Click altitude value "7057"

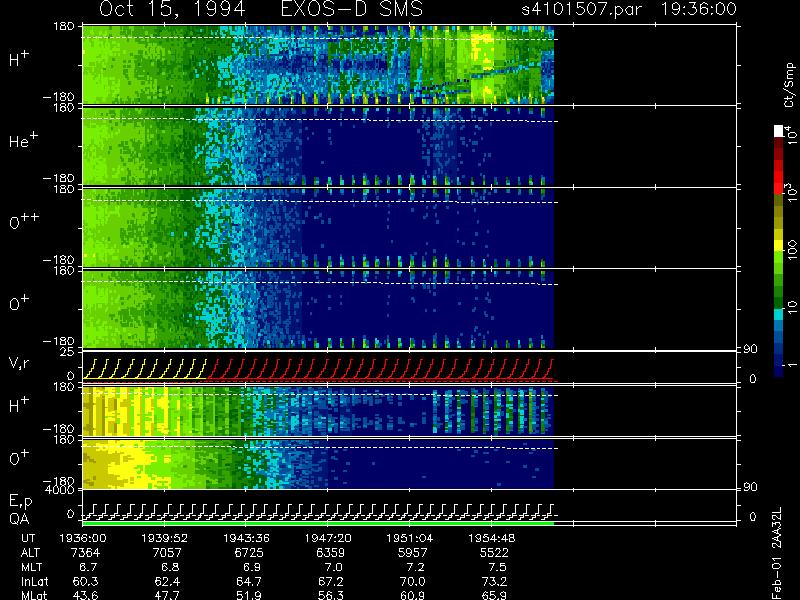(167, 553)
